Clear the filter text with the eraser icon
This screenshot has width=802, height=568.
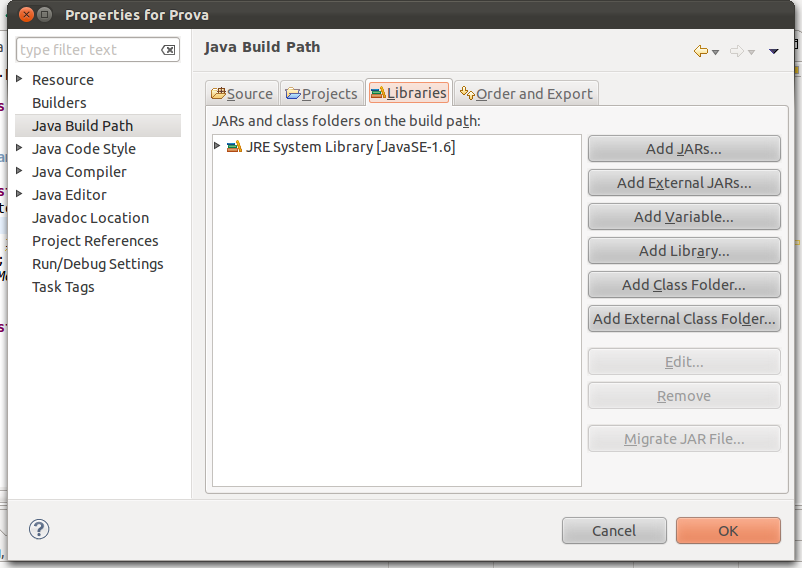click(x=168, y=50)
